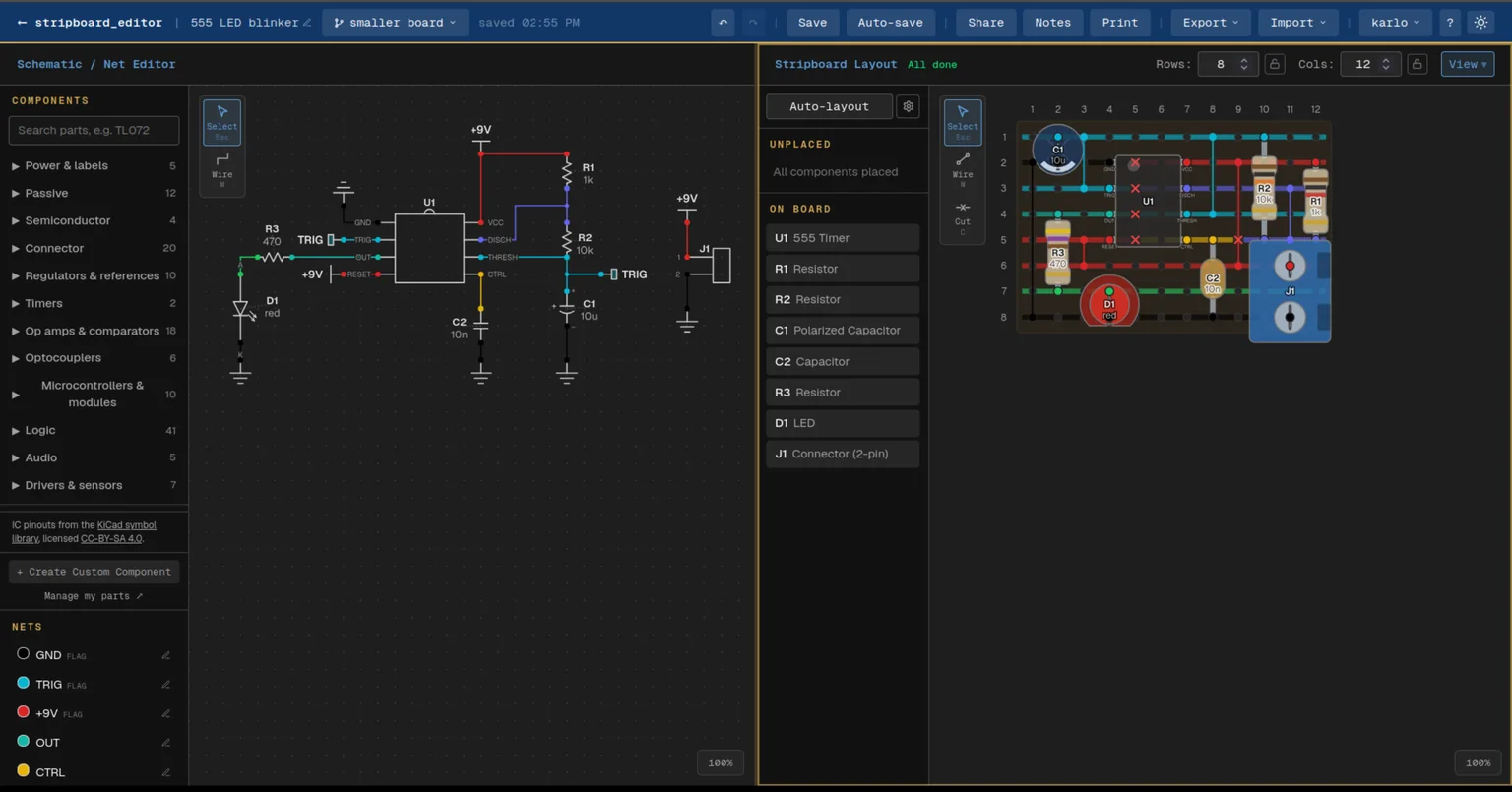
Task: Select the schematic Select tool
Action: pos(222,122)
